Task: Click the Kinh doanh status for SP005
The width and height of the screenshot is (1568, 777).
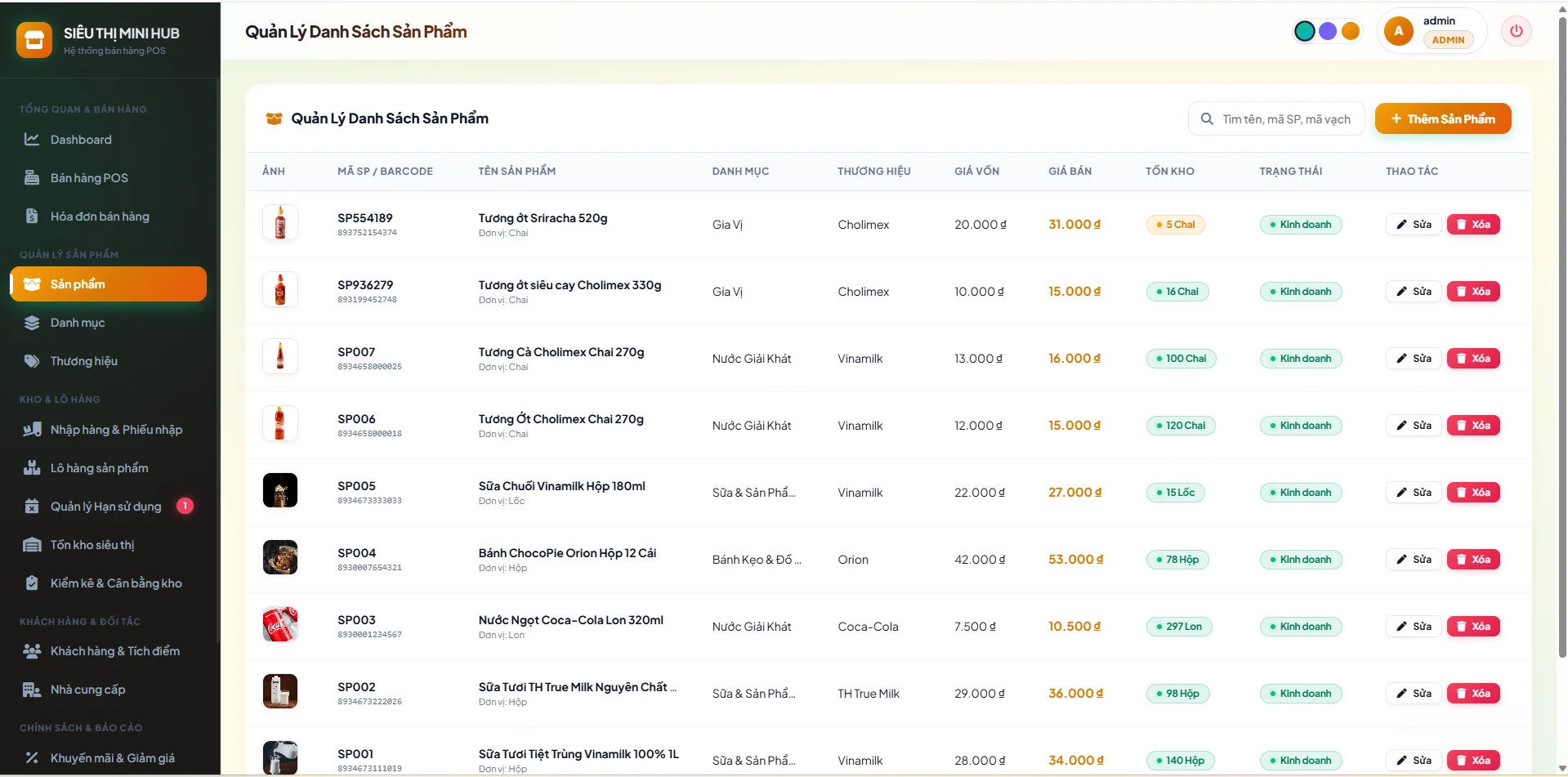Action: [1301, 493]
